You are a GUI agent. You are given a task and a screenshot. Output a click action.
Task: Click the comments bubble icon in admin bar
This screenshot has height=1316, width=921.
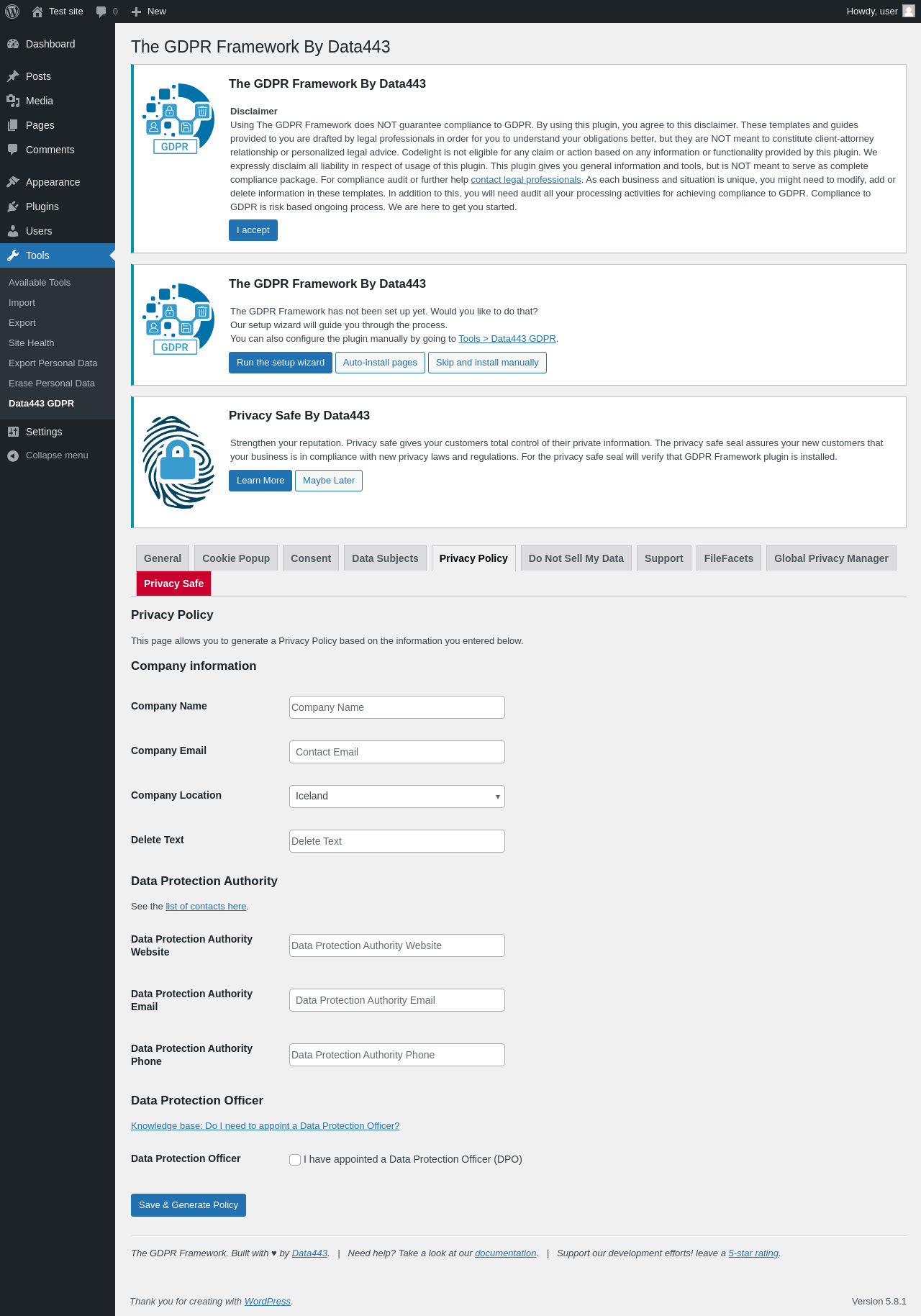point(101,12)
